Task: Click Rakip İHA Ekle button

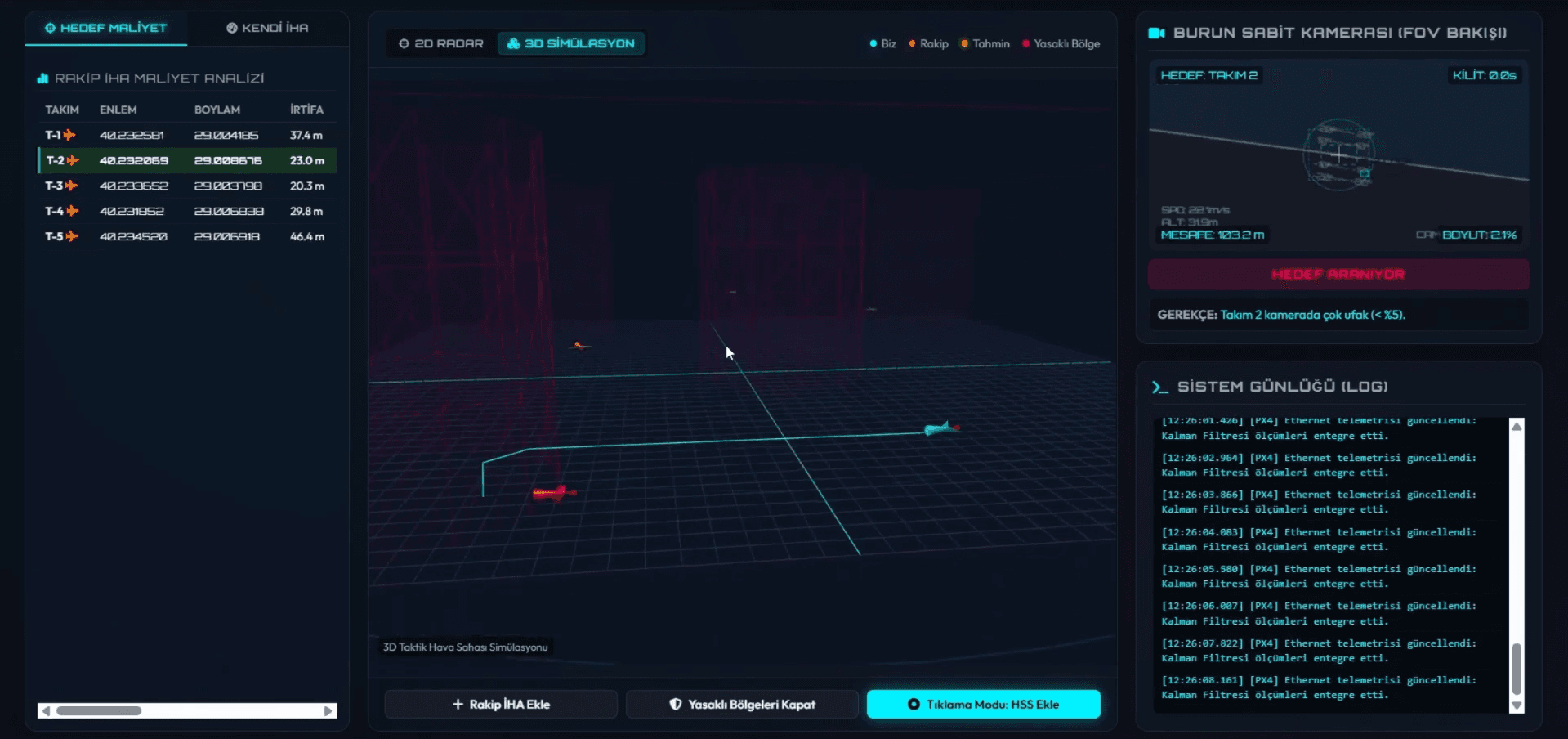Action: pyautogui.click(x=501, y=704)
